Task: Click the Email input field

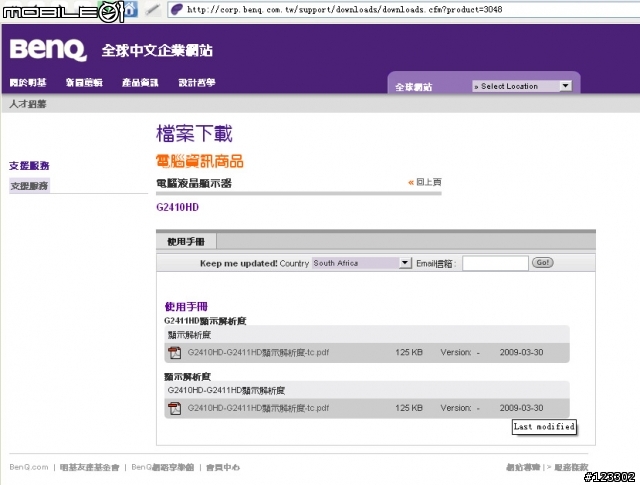Action: point(495,263)
